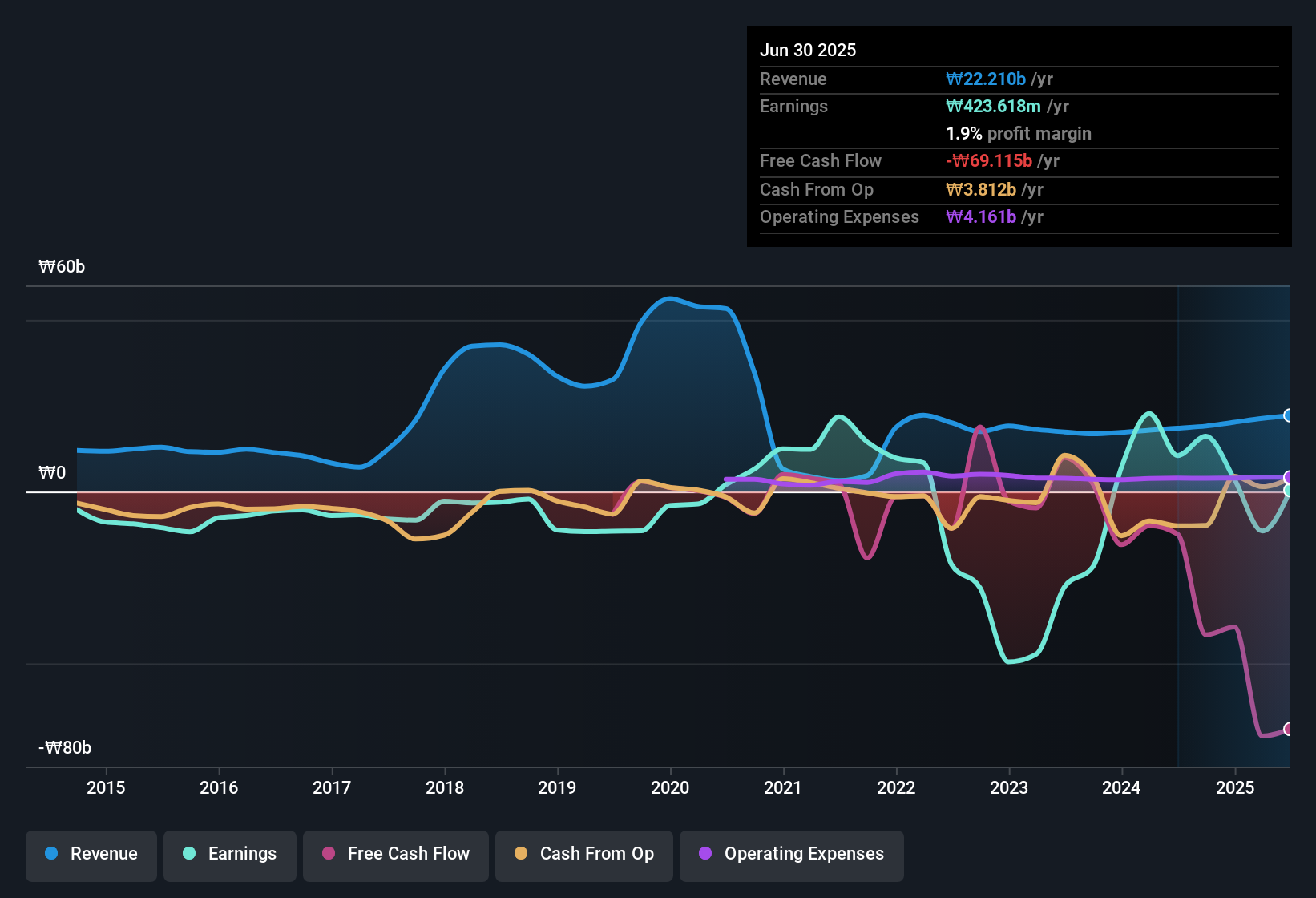Click the purple Operating Expenses legend dot
The width and height of the screenshot is (1316, 898).
coord(705,855)
